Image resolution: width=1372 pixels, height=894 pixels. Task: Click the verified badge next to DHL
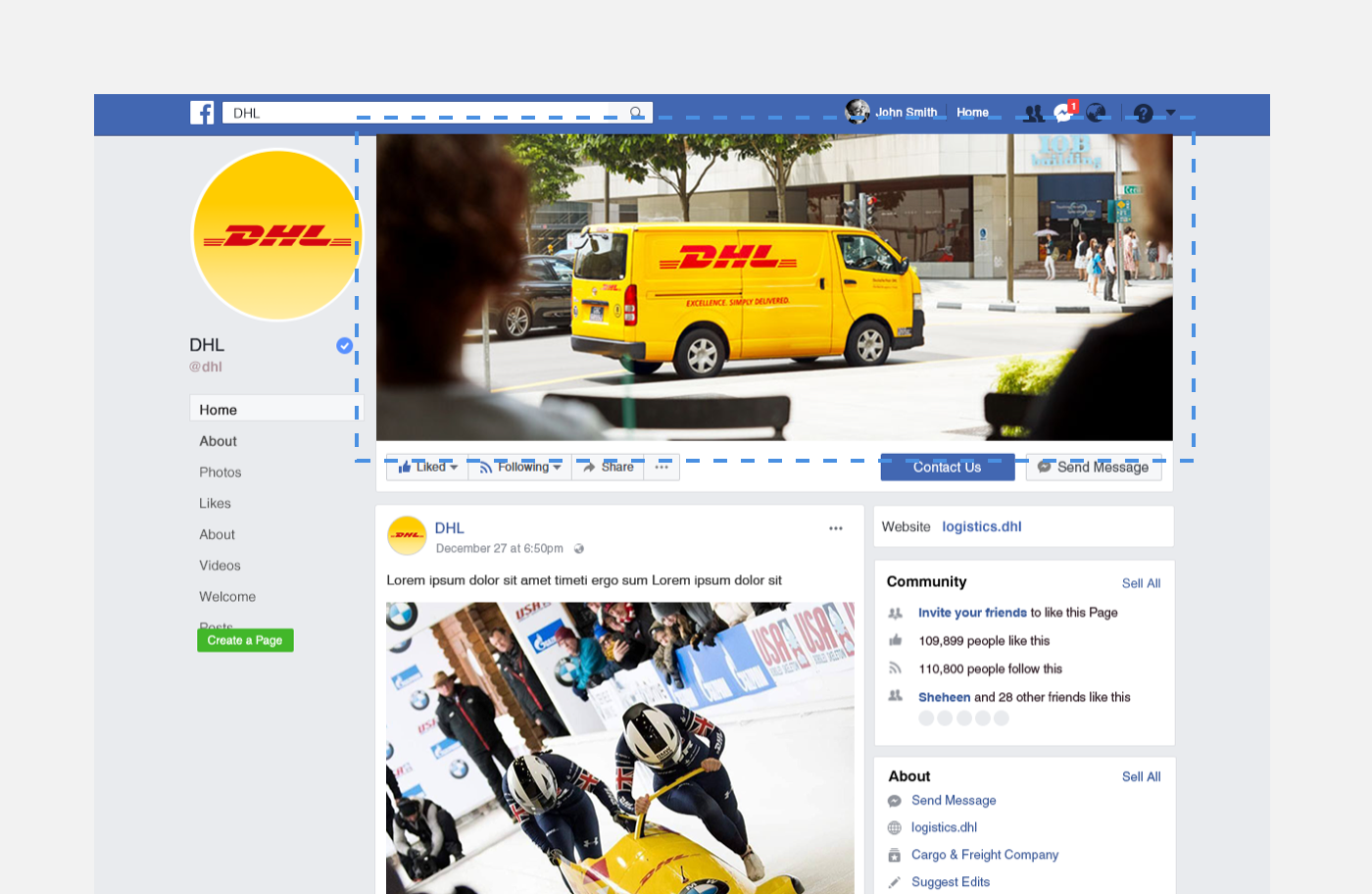(344, 345)
